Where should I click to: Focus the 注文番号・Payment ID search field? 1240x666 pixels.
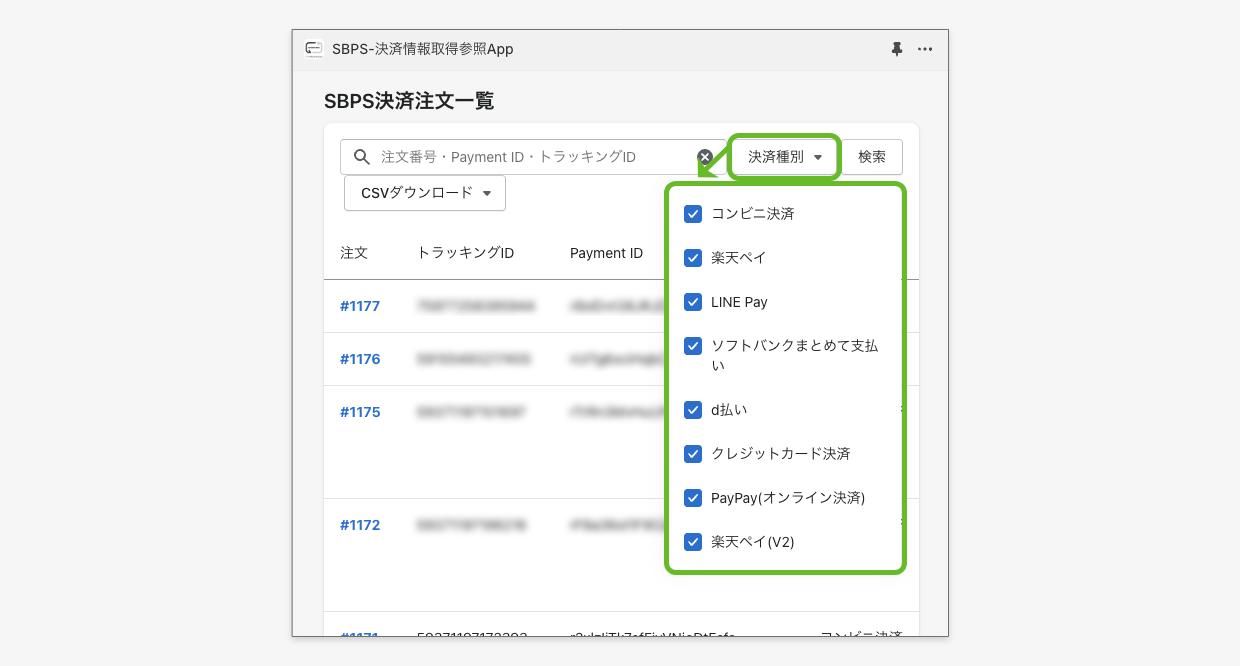point(533,157)
